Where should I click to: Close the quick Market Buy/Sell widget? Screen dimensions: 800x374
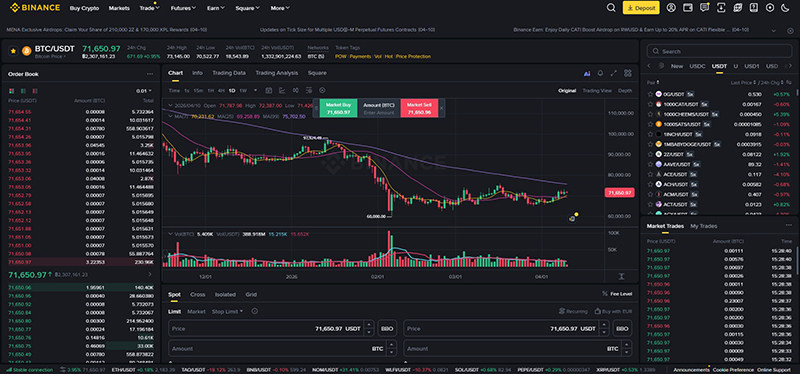pyautogui.click(x=441, y=108)
